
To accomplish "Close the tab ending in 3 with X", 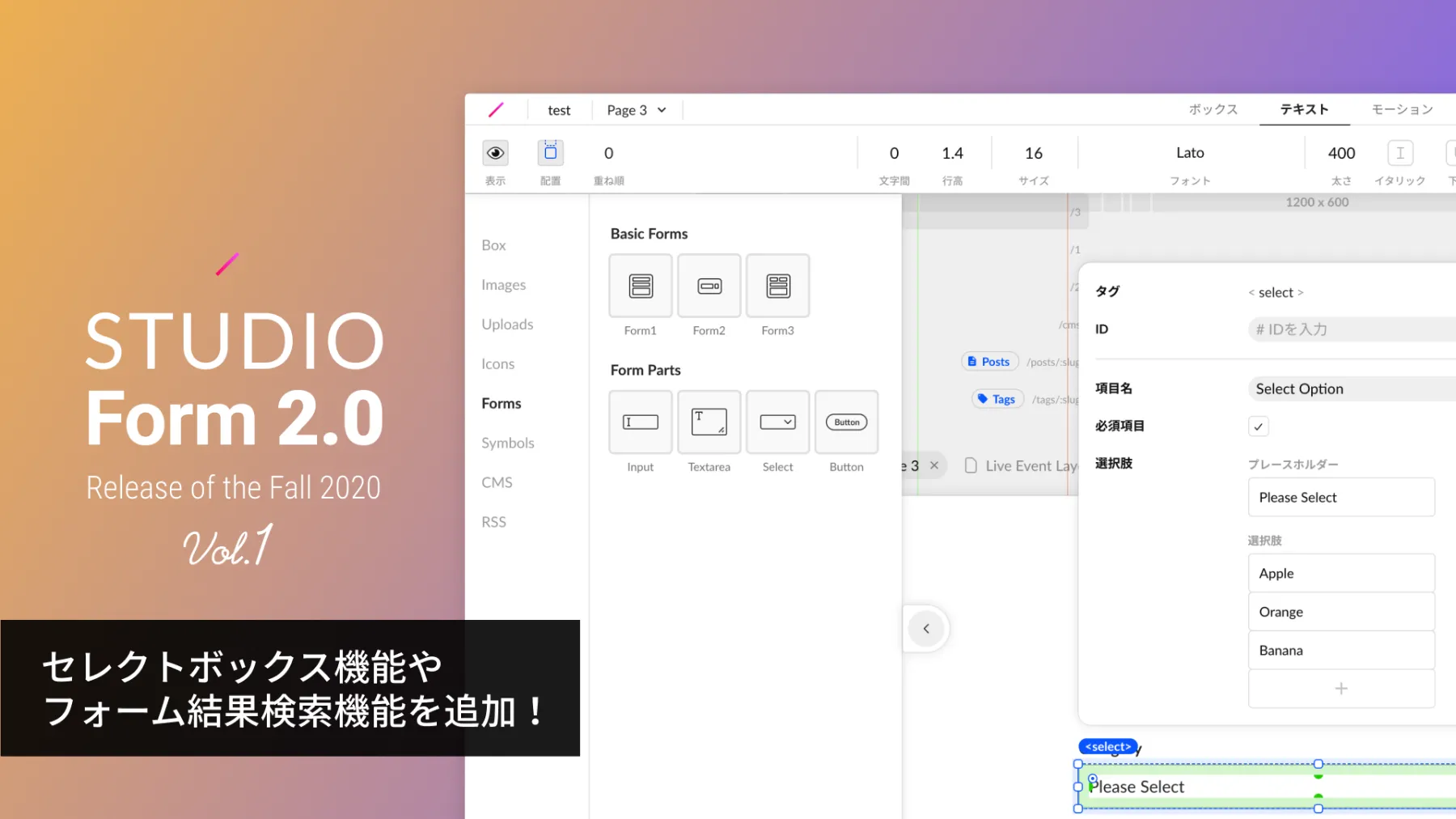I will 934,465.
